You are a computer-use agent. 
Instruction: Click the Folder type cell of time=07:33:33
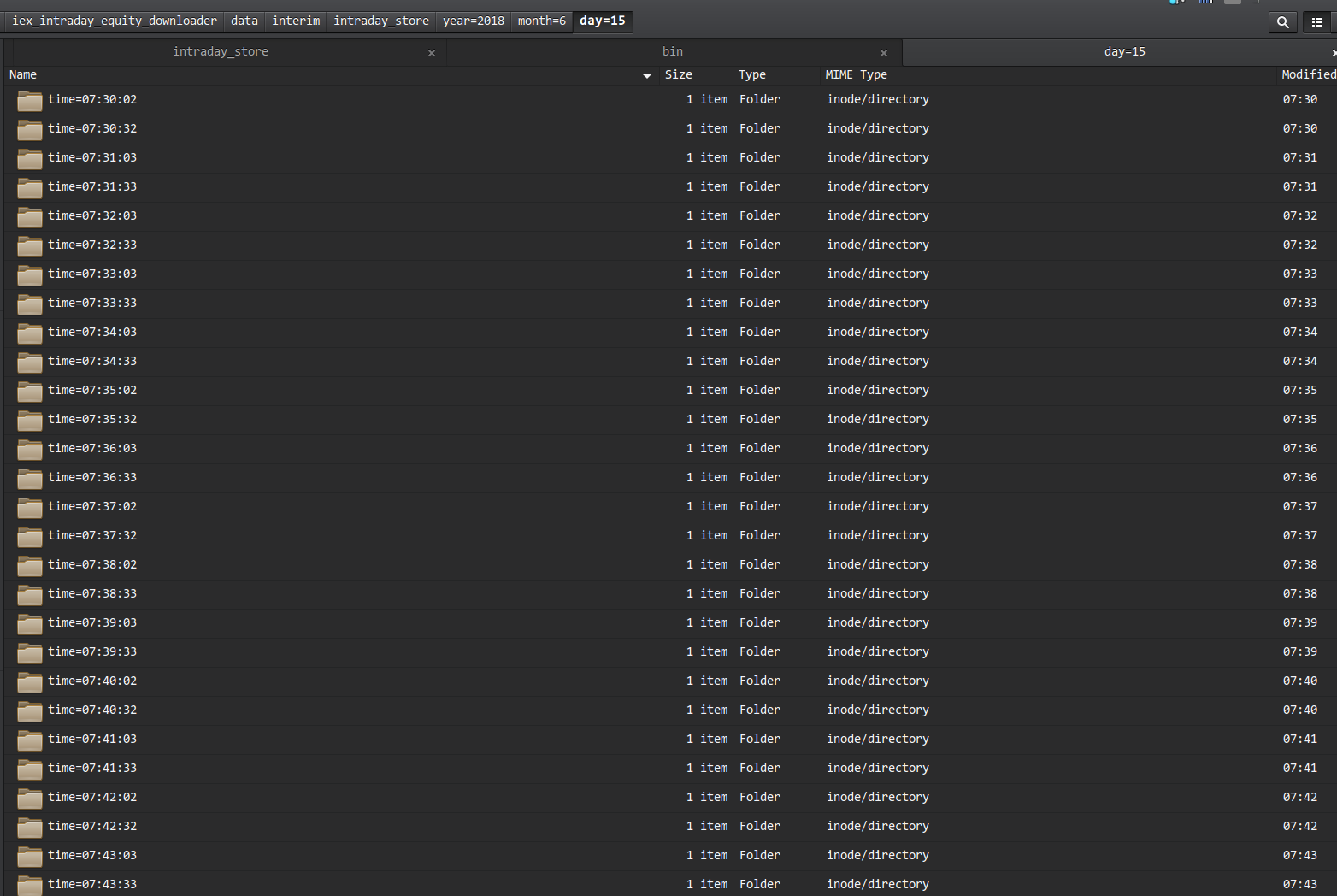(x=760, y=303)
